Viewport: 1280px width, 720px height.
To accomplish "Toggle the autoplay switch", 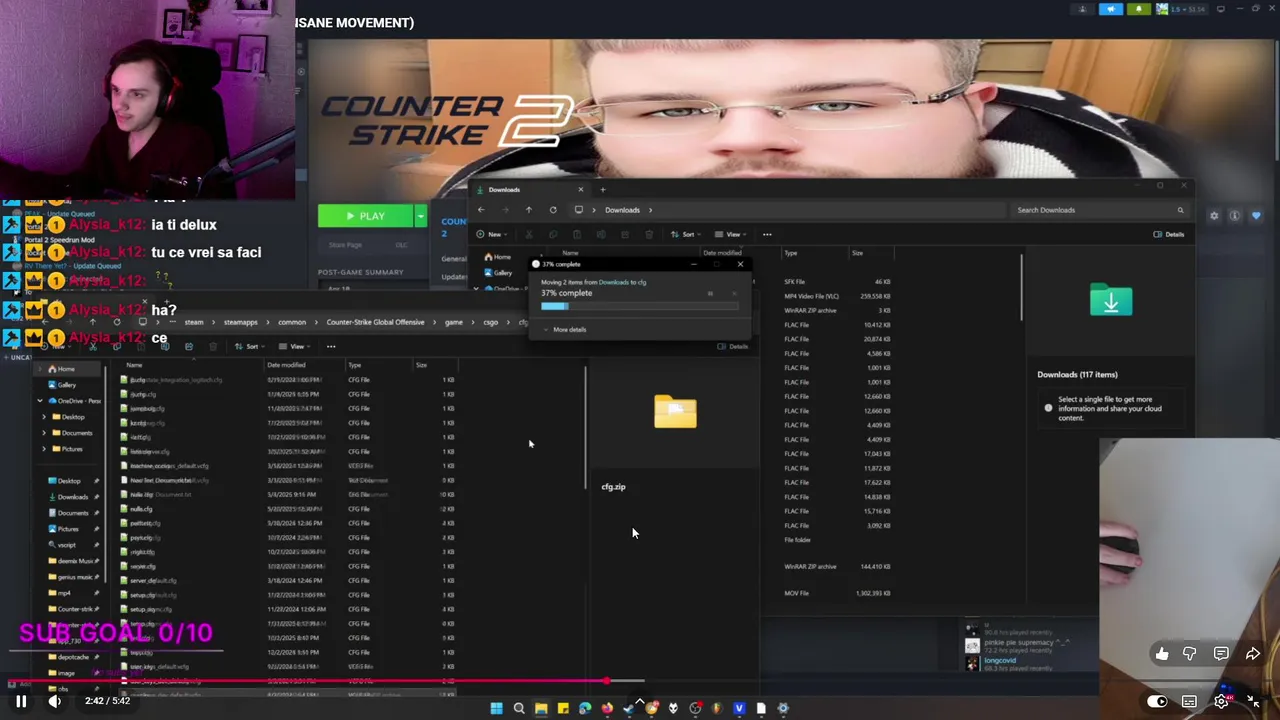I will point(1157,701).
